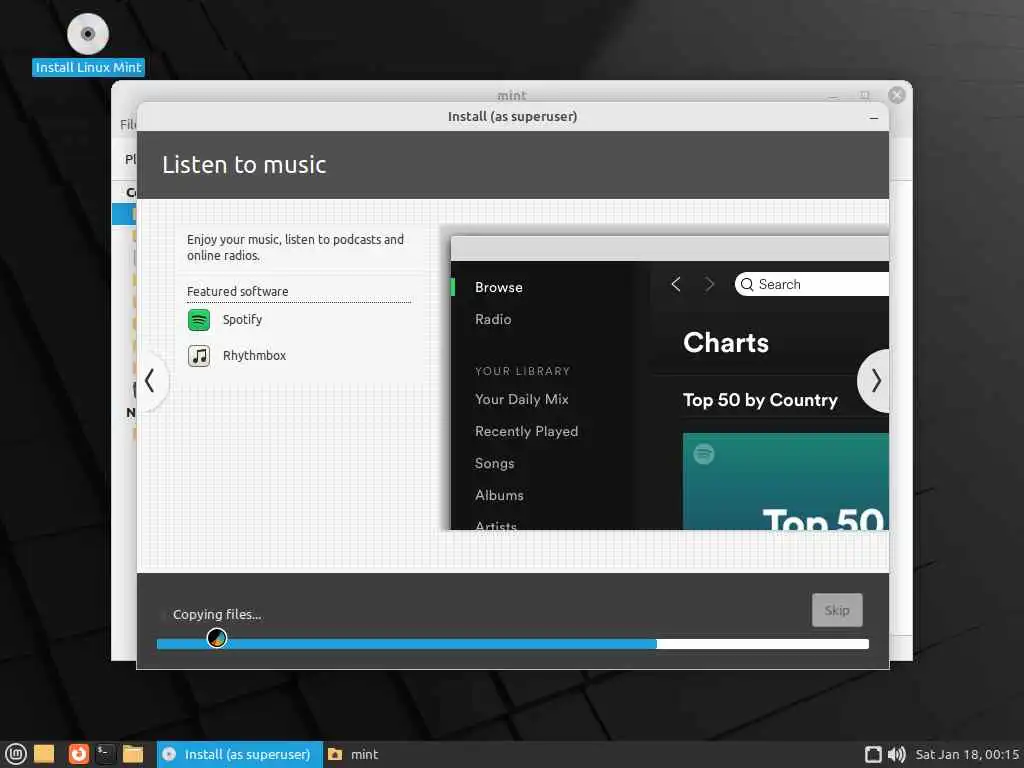Click Radio in the Spotify preview
The image size is (1024, 768).
[x=493, y=319]
